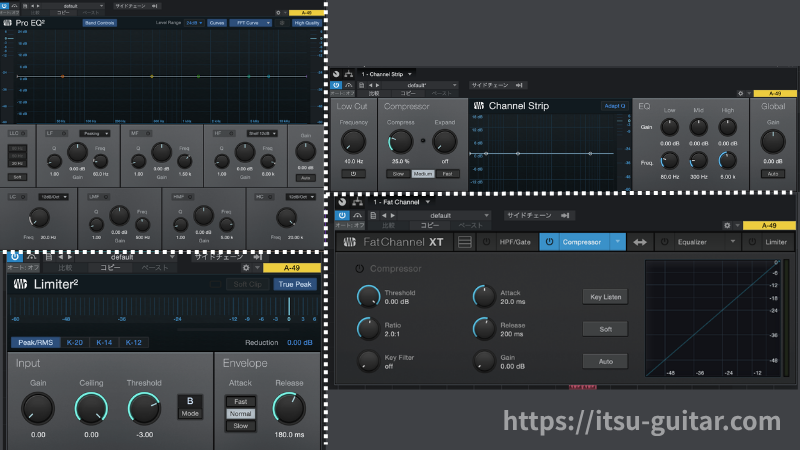
Task: Open Fat Channel module layout view icon
Action: [465, 242]
